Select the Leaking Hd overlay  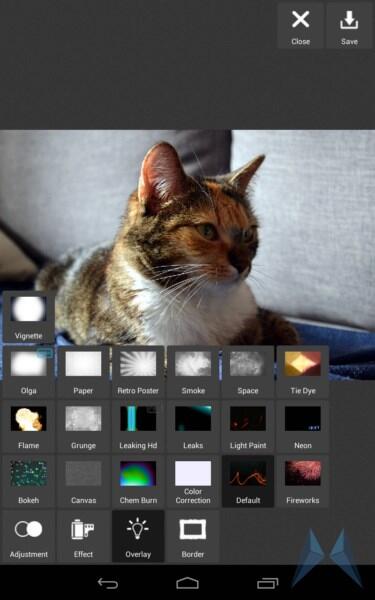(x=138, y=426)
